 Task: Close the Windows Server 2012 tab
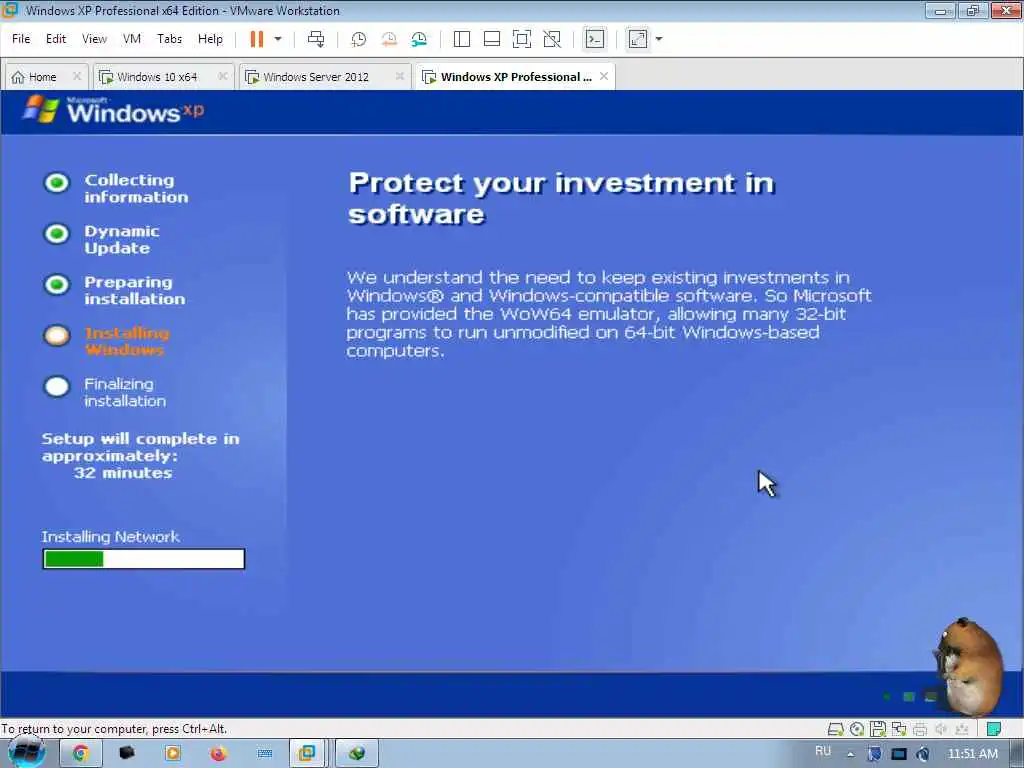coord(400,76)
